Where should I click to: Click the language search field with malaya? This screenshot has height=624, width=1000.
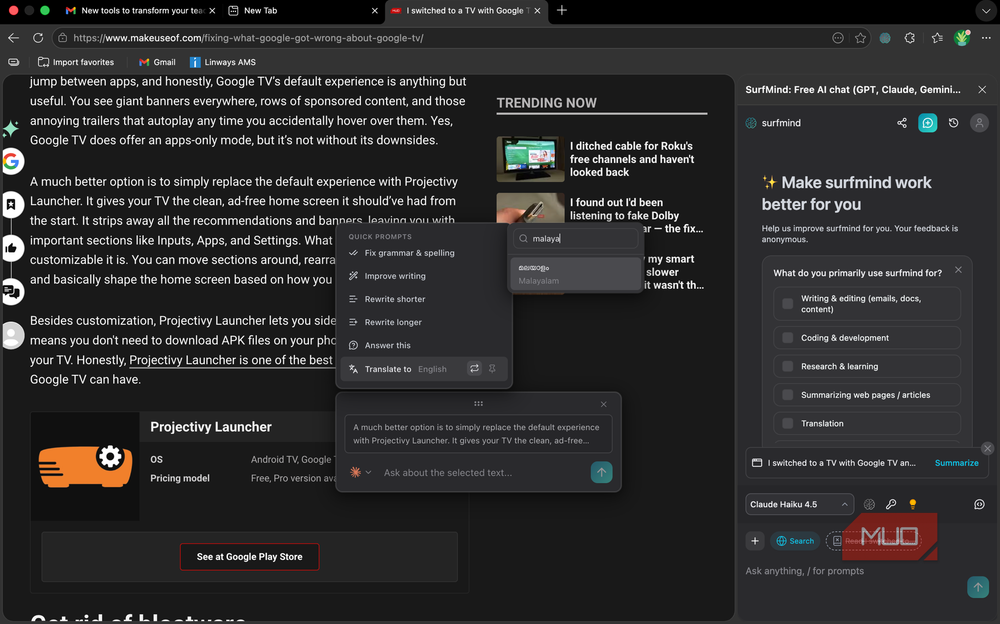[x=575, y=239]
